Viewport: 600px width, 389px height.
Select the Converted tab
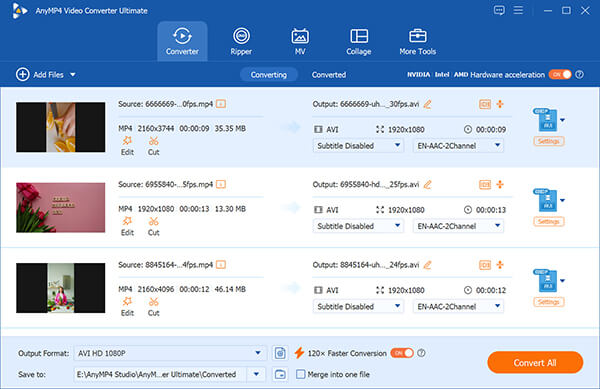coord(329,75)
